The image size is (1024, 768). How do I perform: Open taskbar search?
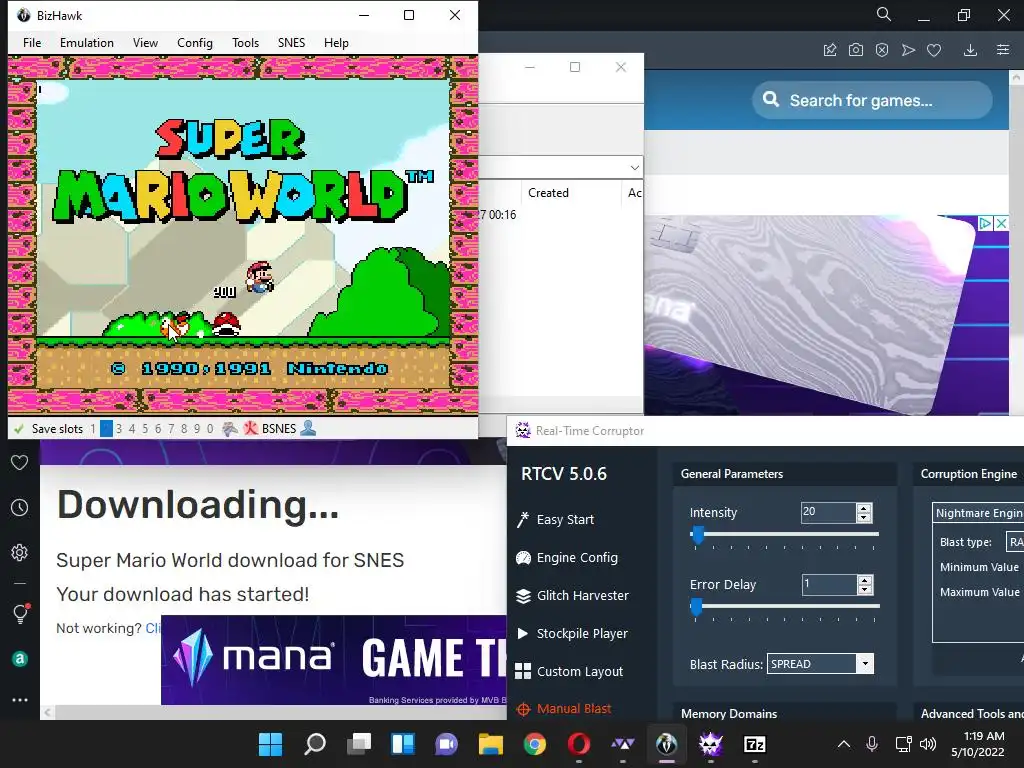(x=315, y=744)
